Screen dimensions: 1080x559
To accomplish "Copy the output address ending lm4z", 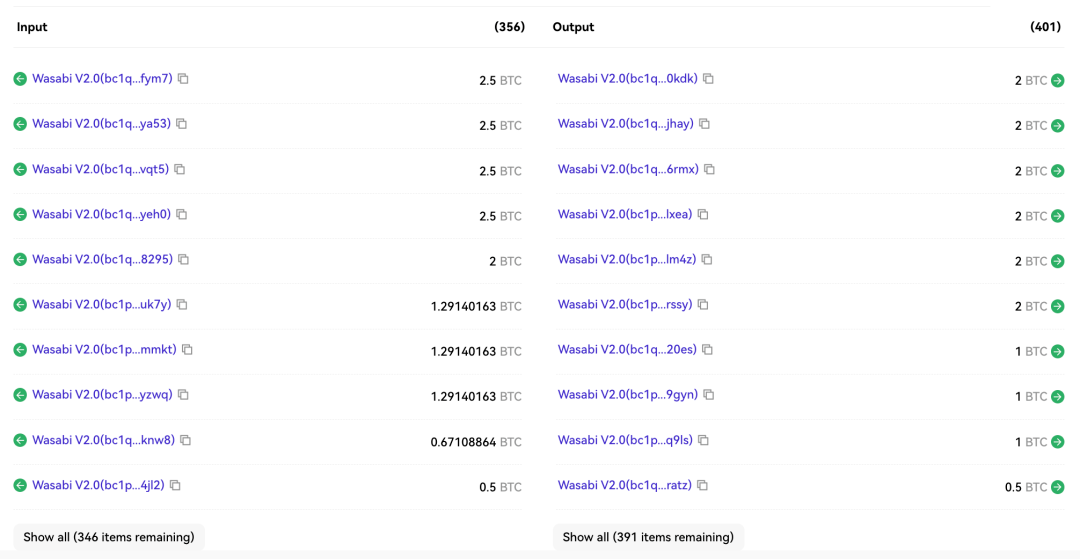I will point(707,260).
